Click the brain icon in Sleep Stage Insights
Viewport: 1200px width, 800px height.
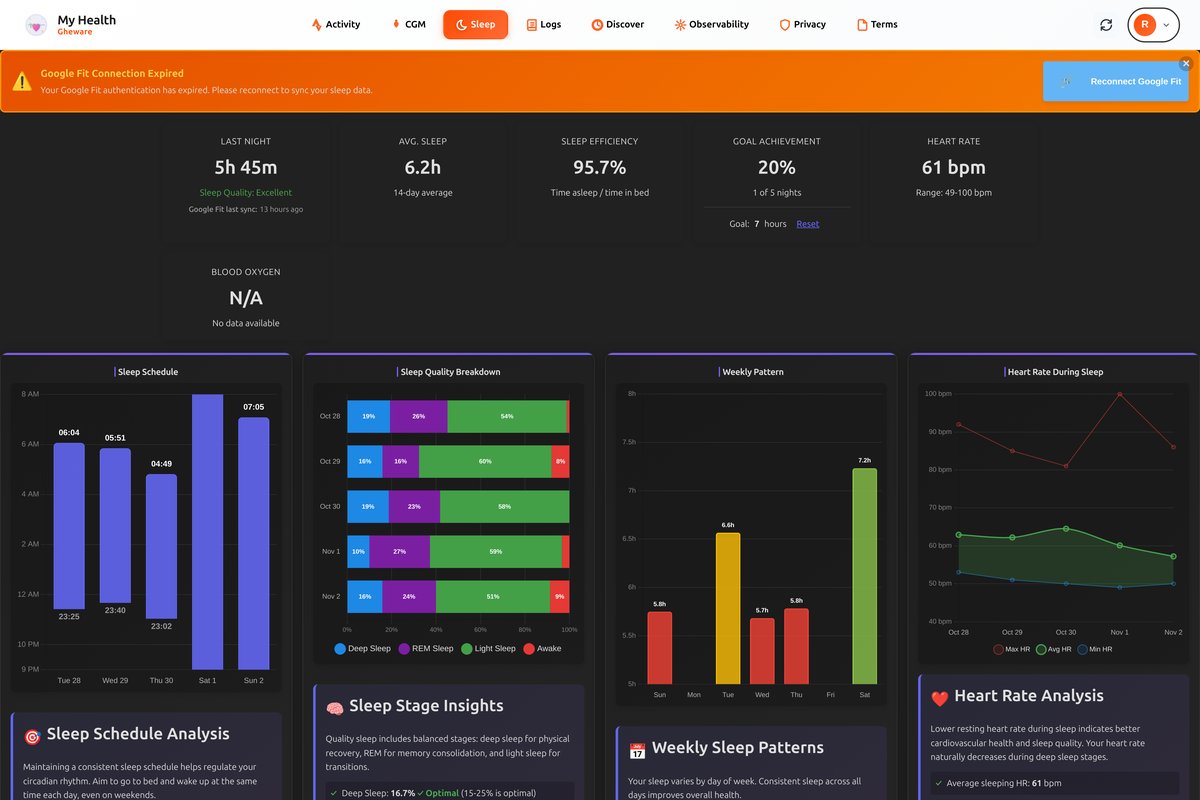[x=337, y=705]
